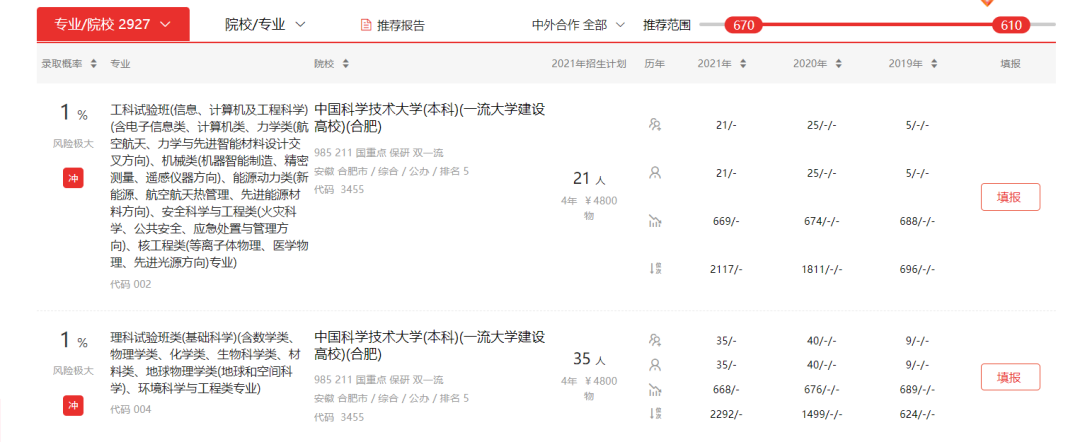Screen dimensions: 1080x442
Task: Click red 冲 badge in second row
Action: (73, 405)
